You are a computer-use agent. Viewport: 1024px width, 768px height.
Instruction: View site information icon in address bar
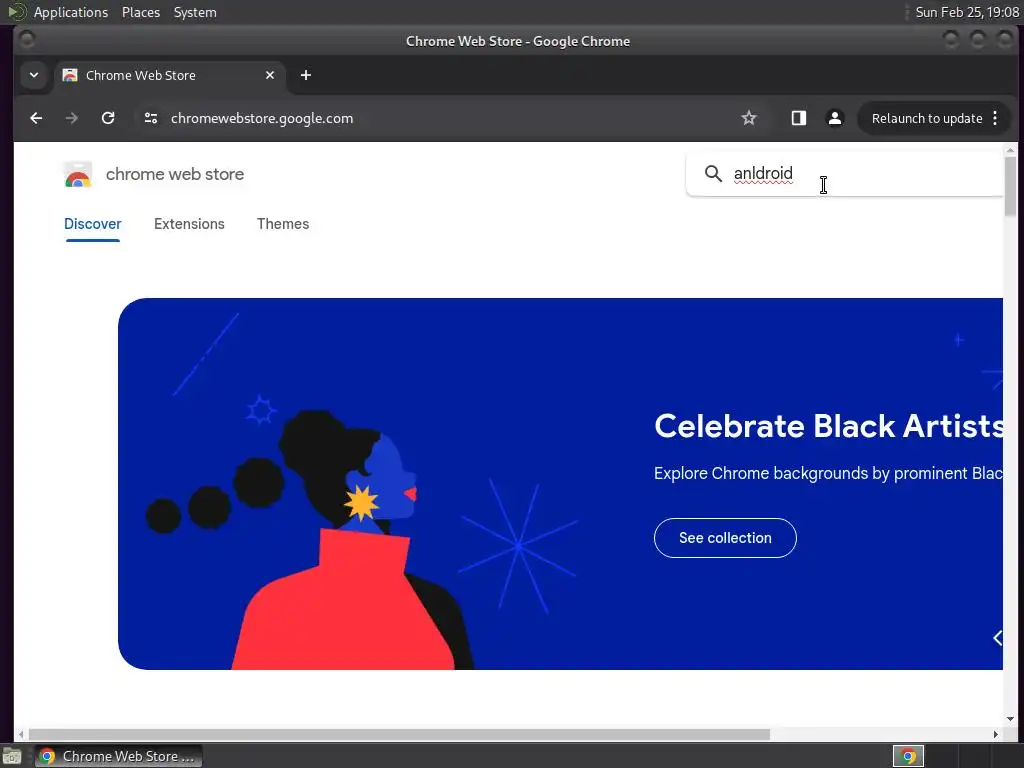151,118
